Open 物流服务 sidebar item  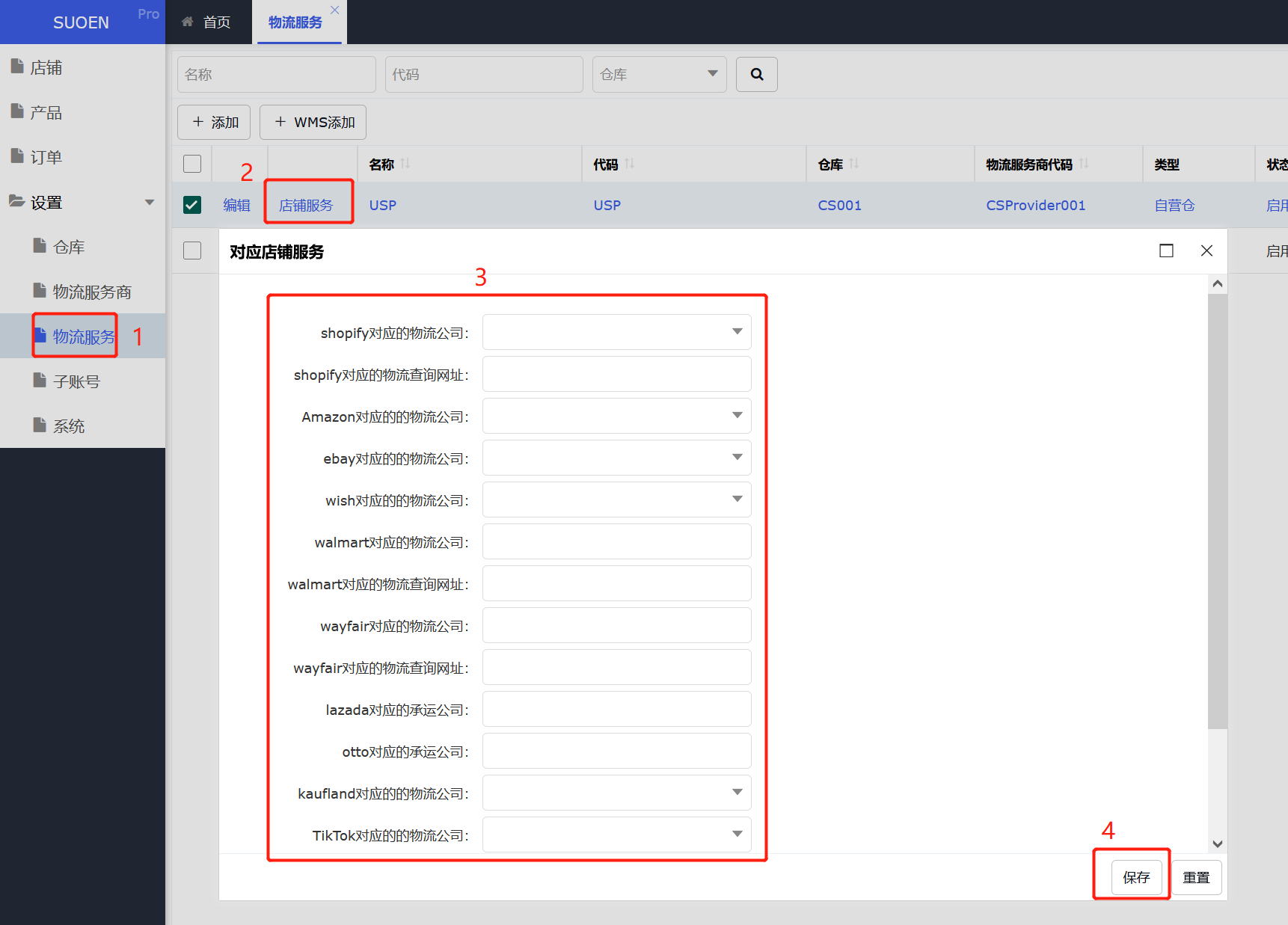[x=82, y=336]
